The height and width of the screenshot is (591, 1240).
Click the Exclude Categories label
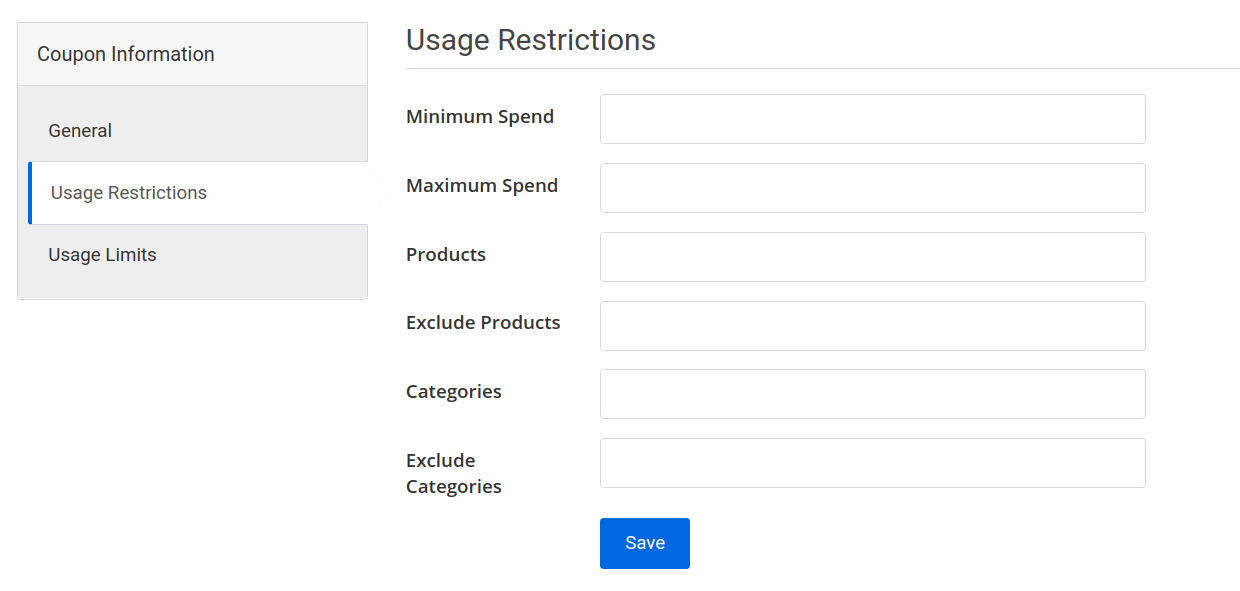(x=453, y=473)
